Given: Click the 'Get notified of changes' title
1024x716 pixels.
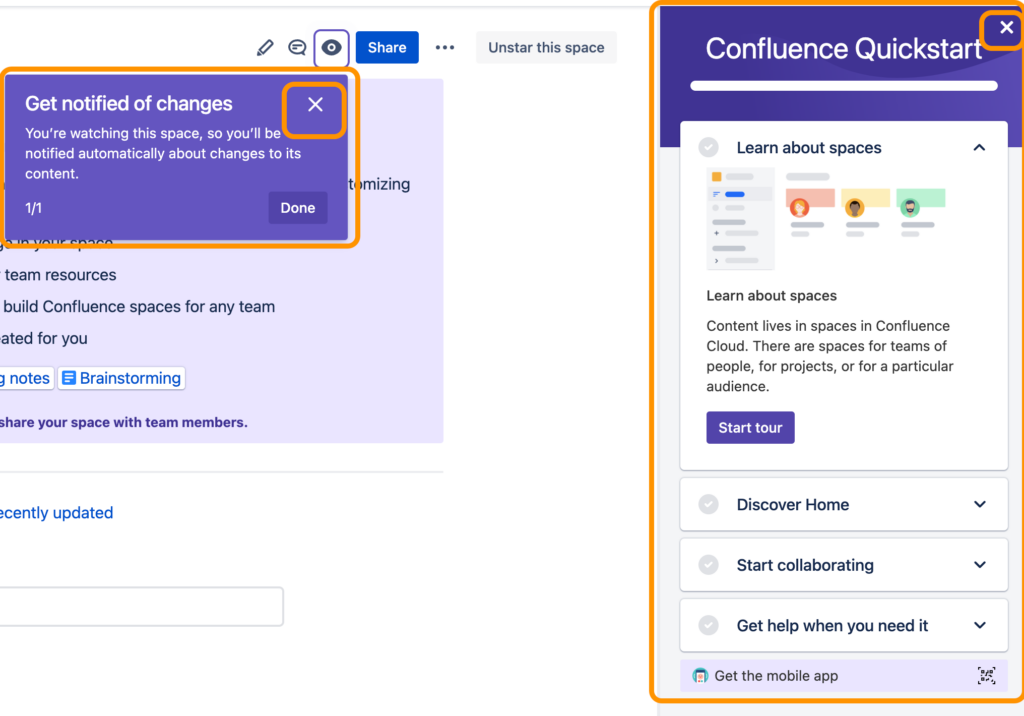Looking at the screenshot, I should coord(129,103).
